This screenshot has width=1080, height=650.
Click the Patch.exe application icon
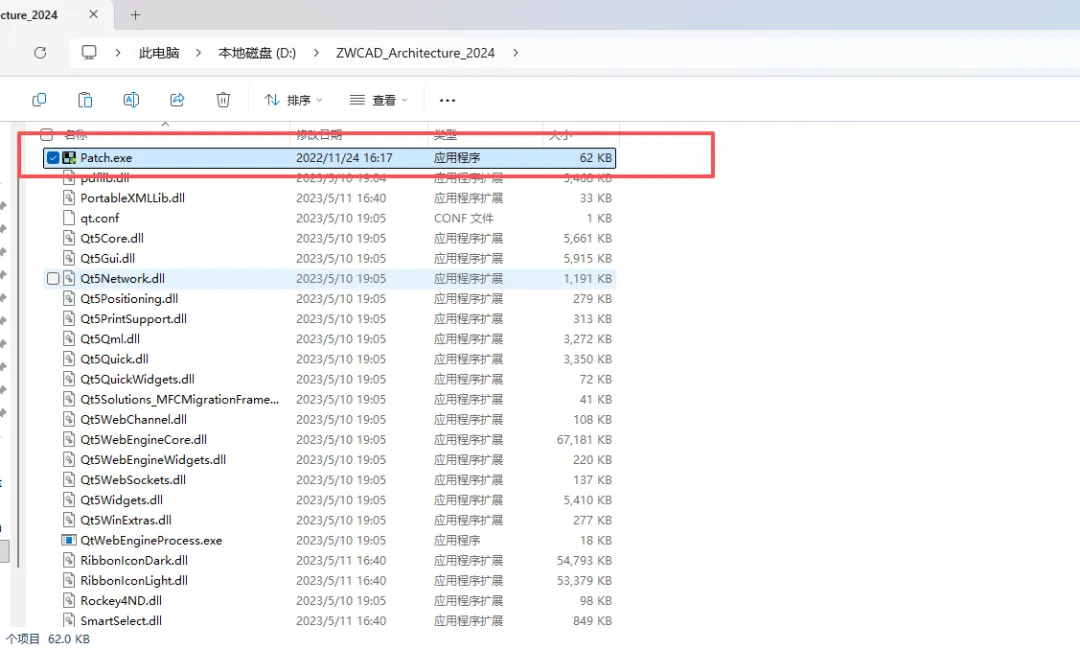point(69,158)
